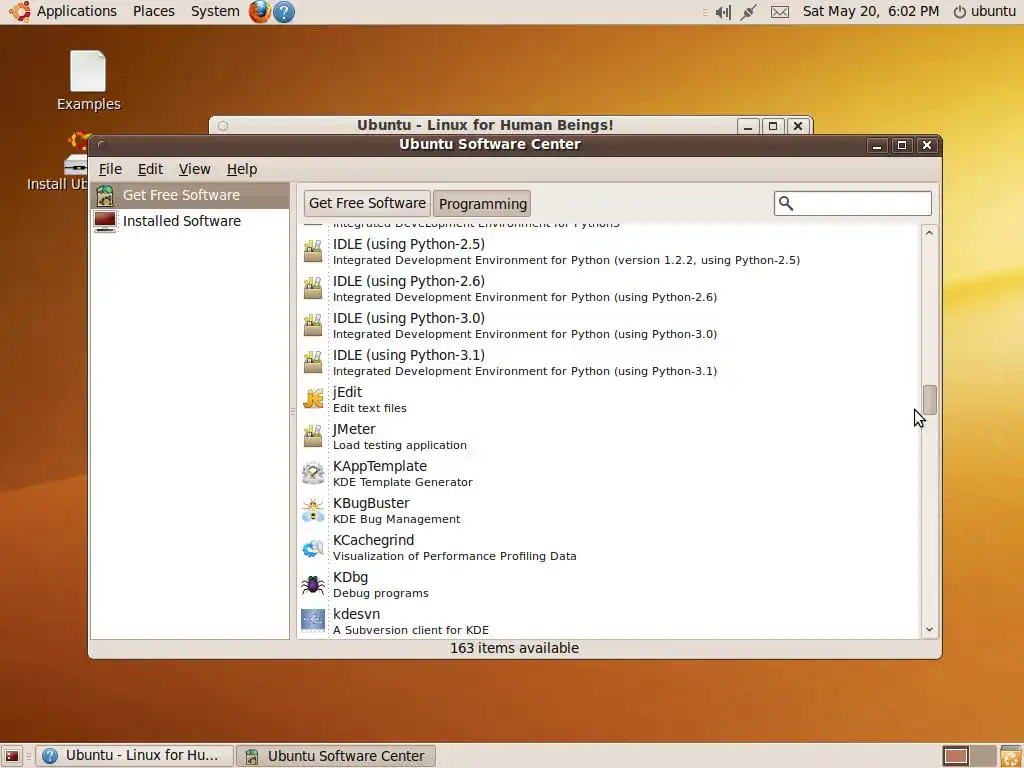This screenshot has width=1024, height=768.
Task: Click the IDLE (using Python-2.6) package icon
Action: [313, 289]
